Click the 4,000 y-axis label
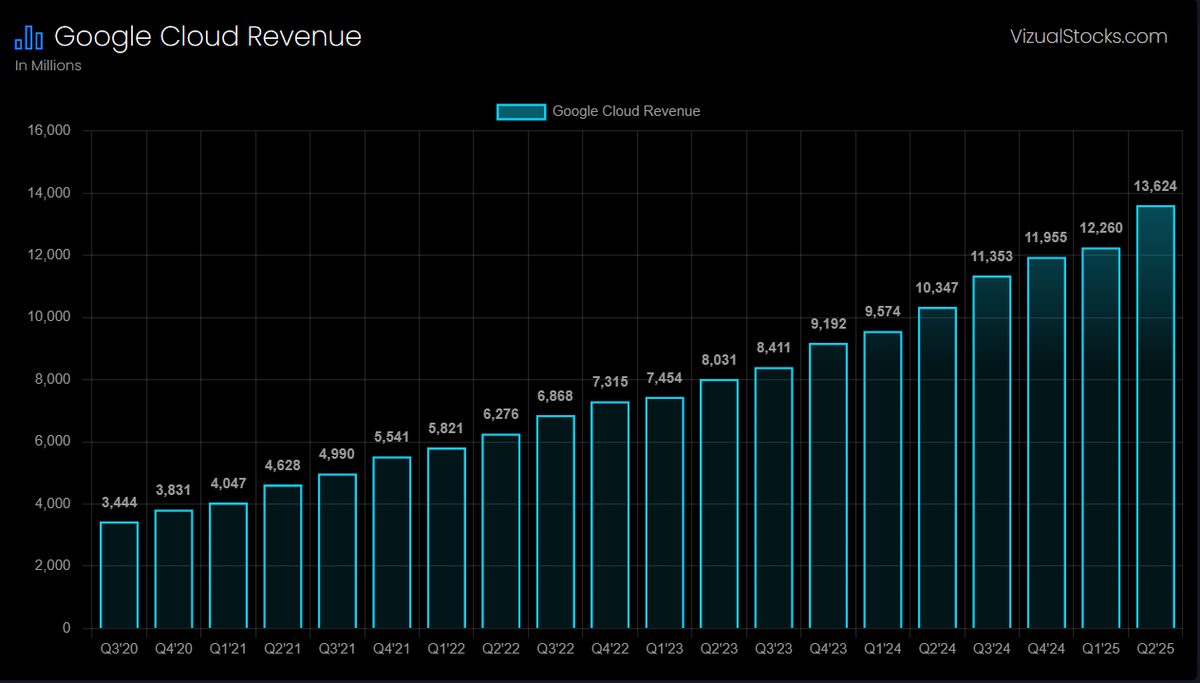This screenshot has width=1200, height=683. coord(51,504)
